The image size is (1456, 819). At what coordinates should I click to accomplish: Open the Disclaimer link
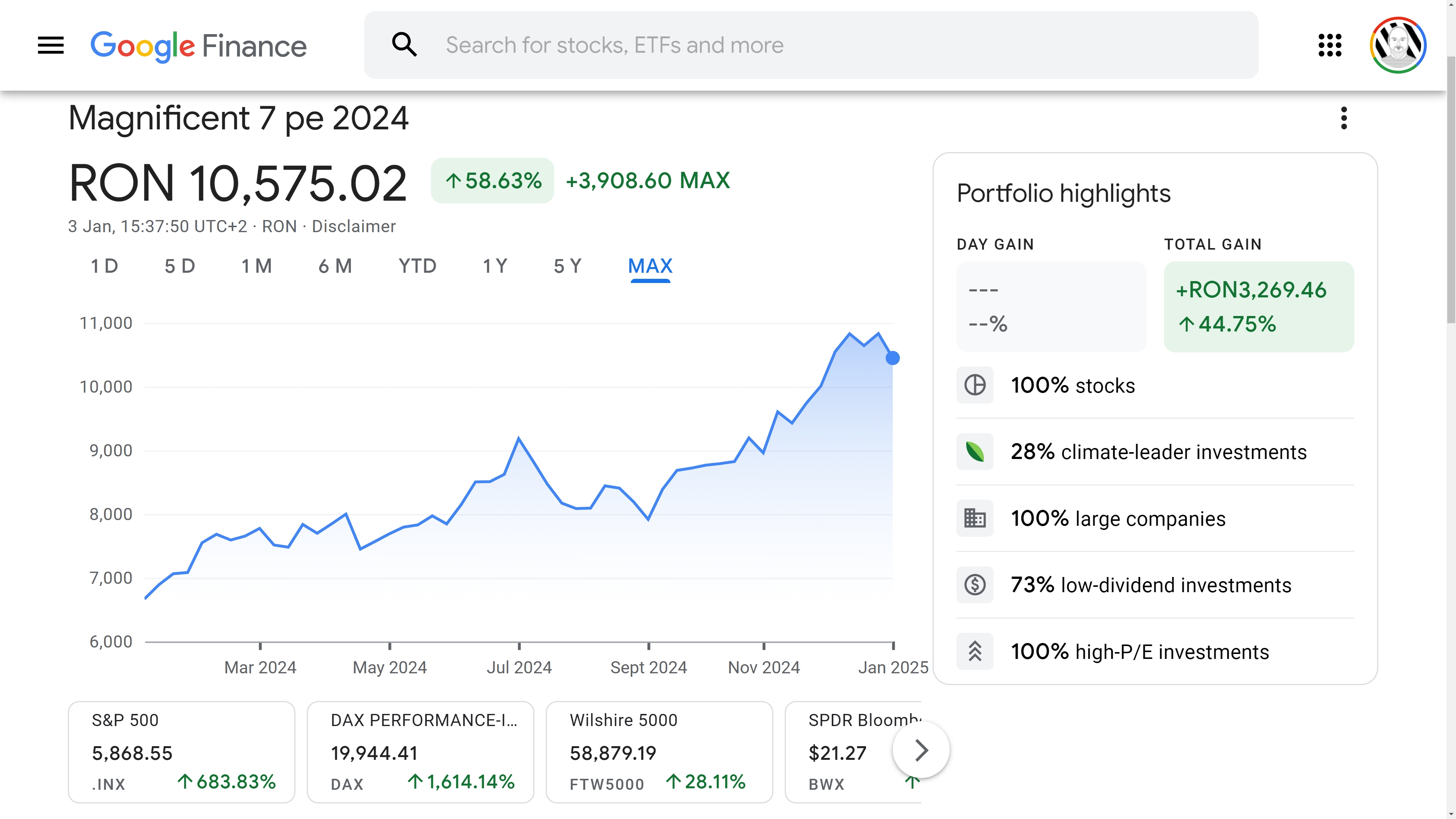click(353, 226)
